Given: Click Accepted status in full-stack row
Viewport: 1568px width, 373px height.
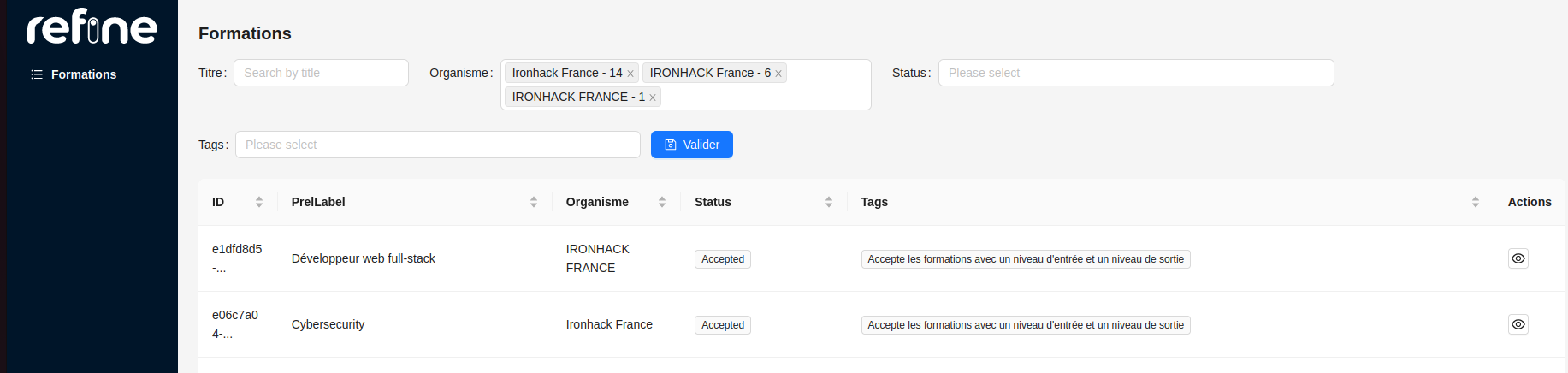Looking at the screenshot, I should point(723,259).
